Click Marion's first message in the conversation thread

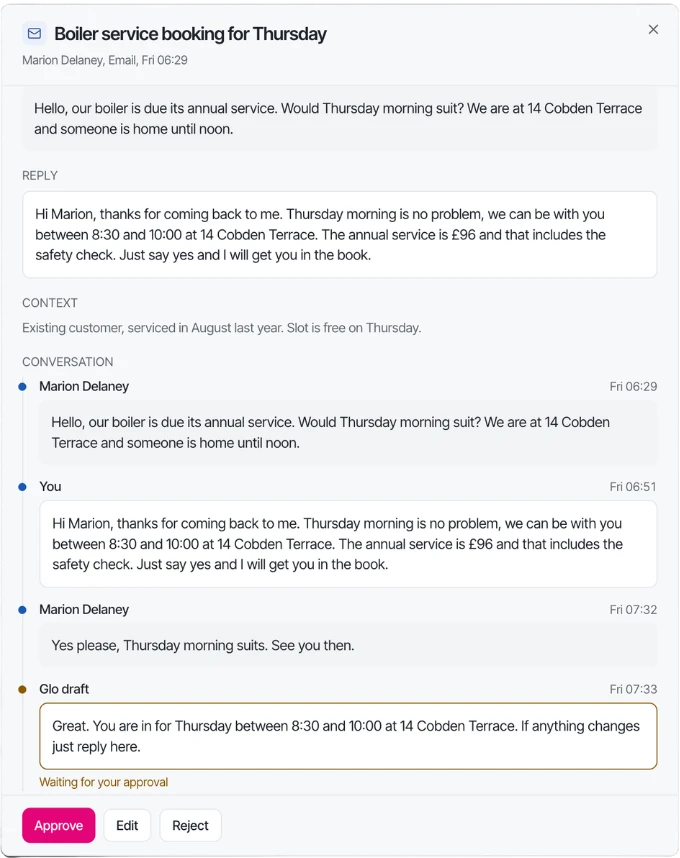tap(348, 432)
